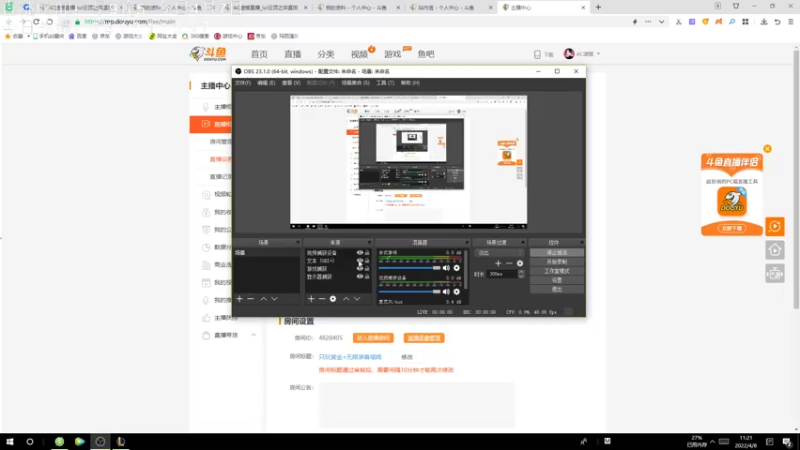
Task: Open OBS 文件(F) menu
Action: (x=242, y=83)
